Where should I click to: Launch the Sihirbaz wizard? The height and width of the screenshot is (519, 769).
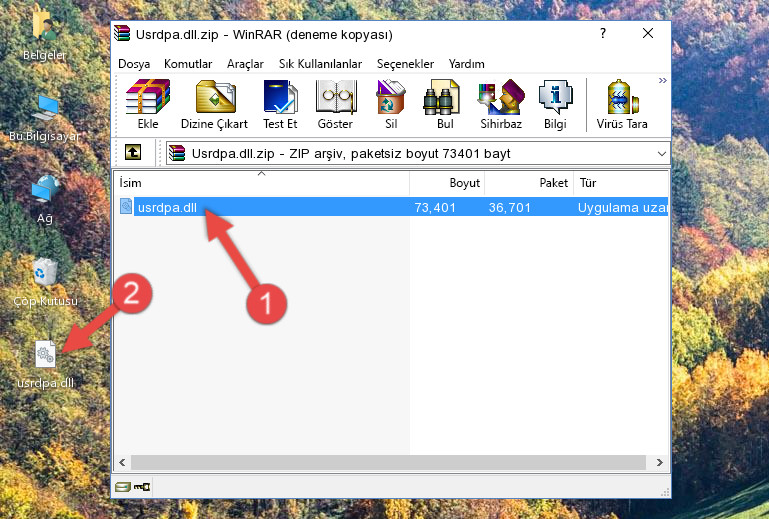tap(501, 104)
